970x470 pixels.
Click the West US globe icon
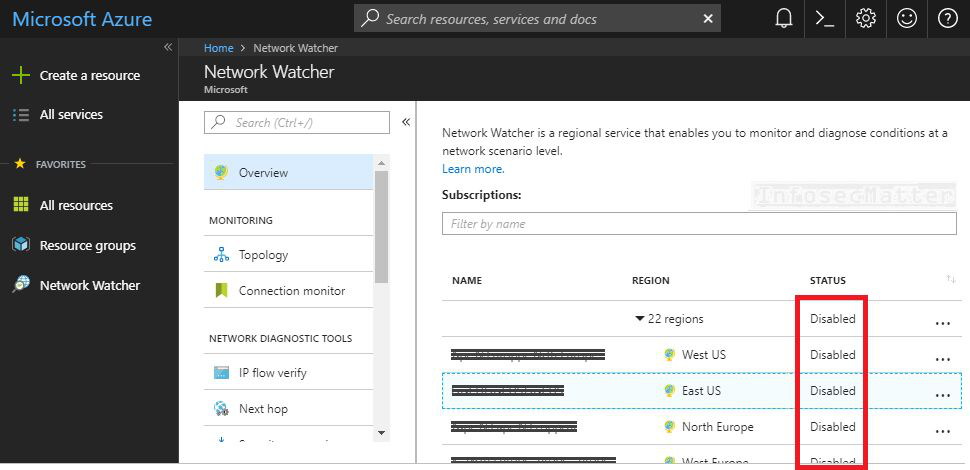click(x=669, y=354)
